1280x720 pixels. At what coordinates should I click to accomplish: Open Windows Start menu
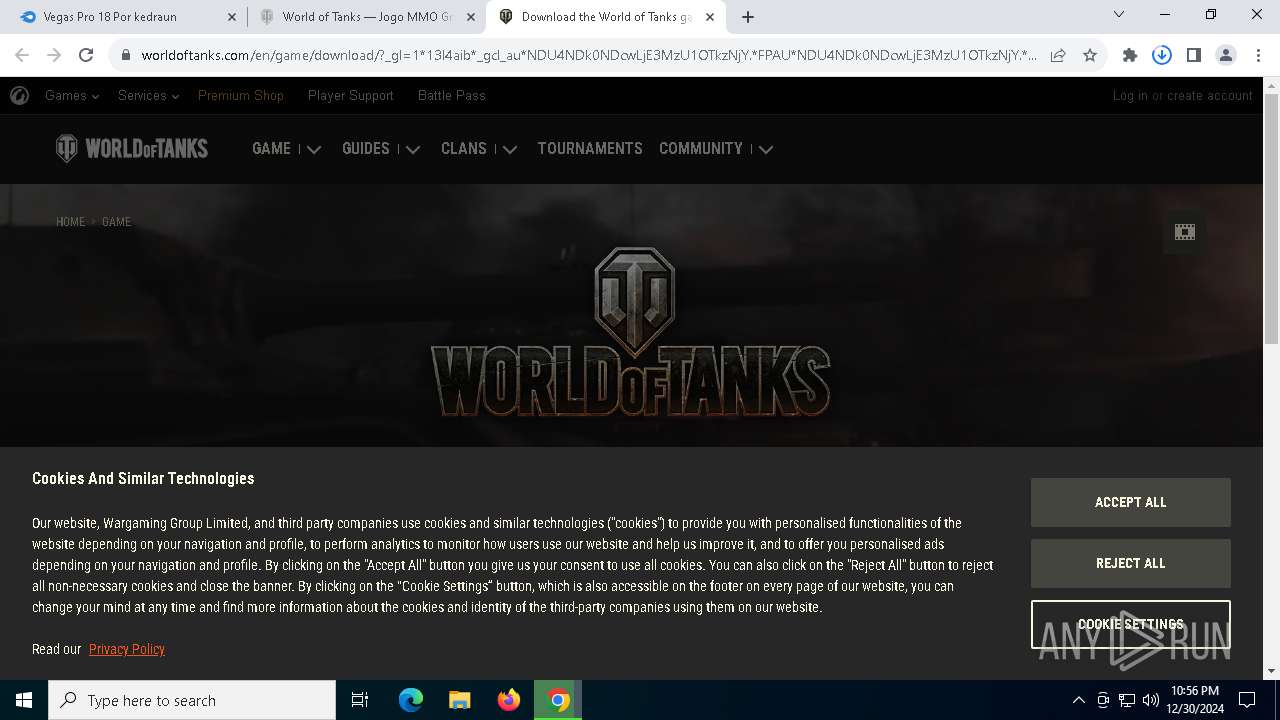24,700
